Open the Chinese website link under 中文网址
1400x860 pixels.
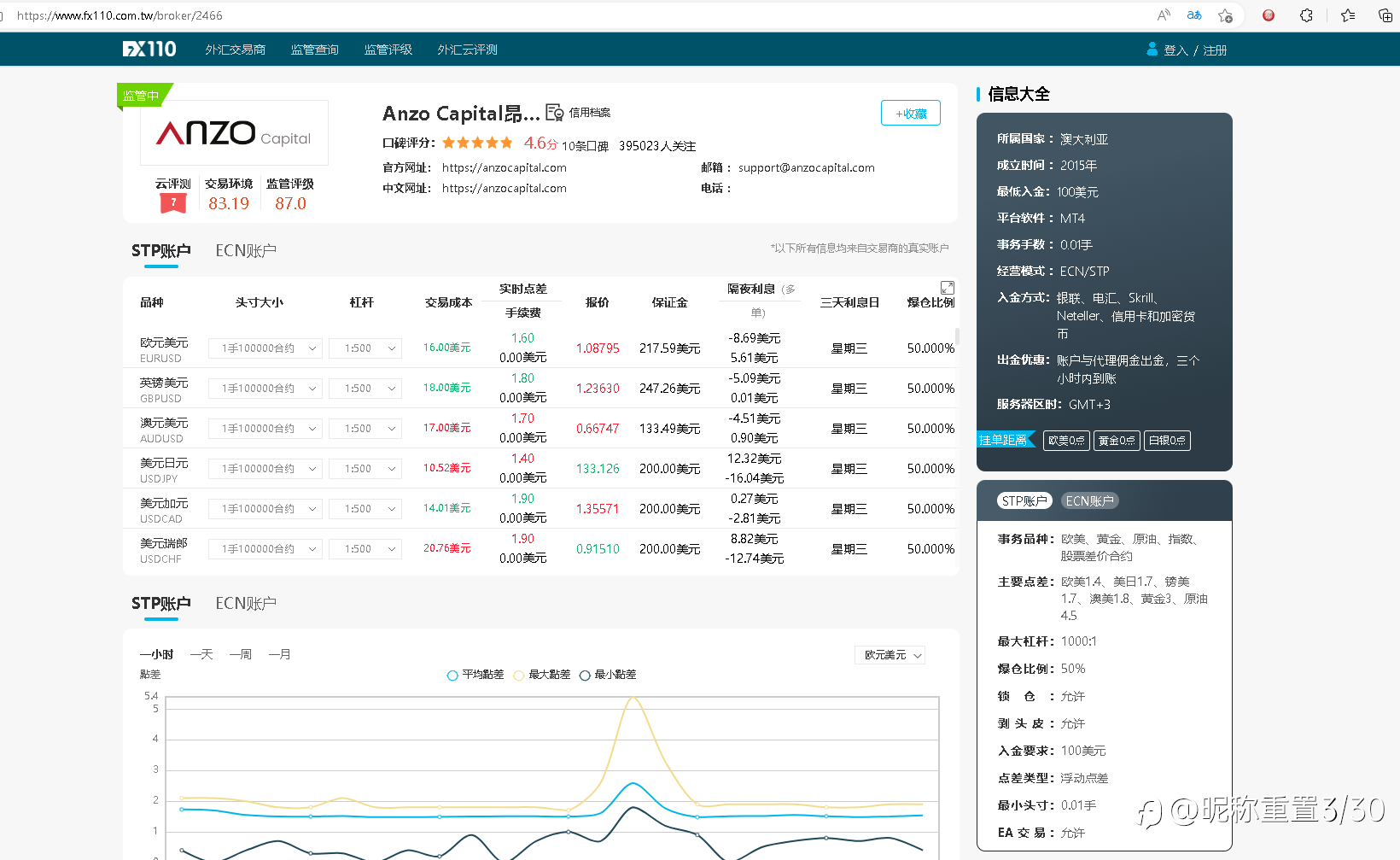click(505, 188)
